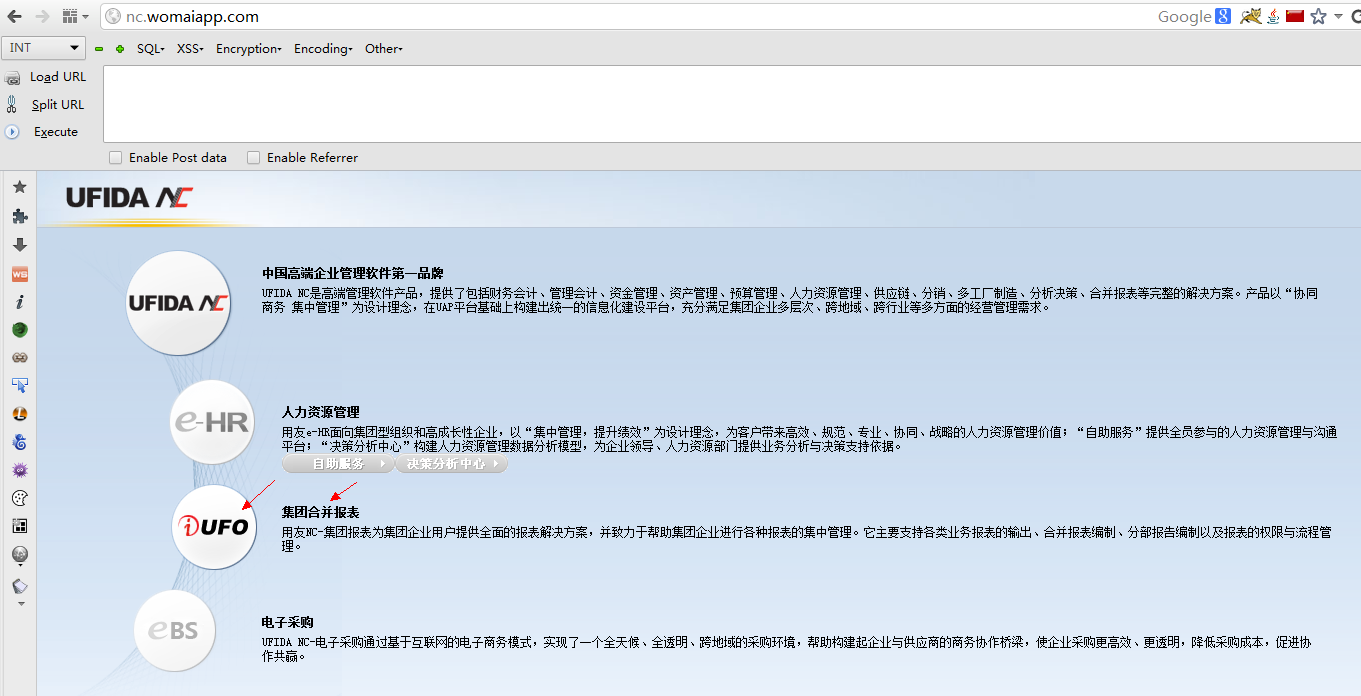Go back with the browser back arrow
The image size is (1361, 696).
tap(15, 16)
